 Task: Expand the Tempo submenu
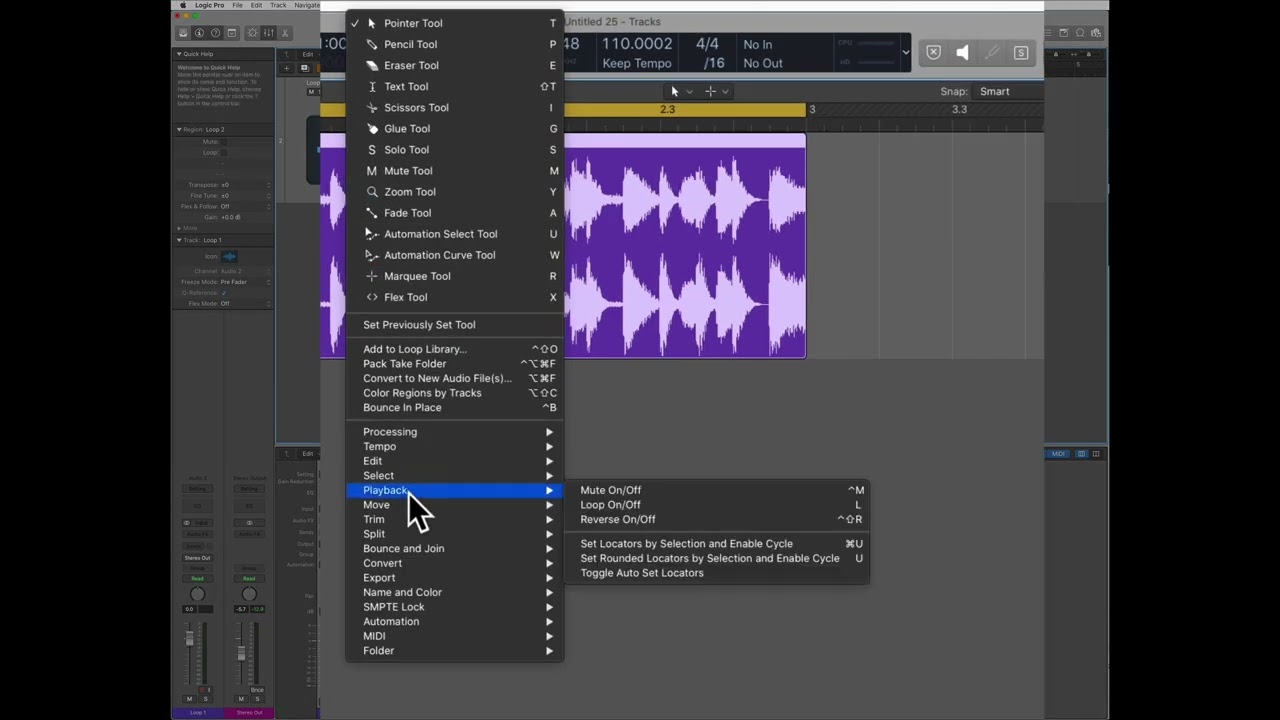(454, 447)
